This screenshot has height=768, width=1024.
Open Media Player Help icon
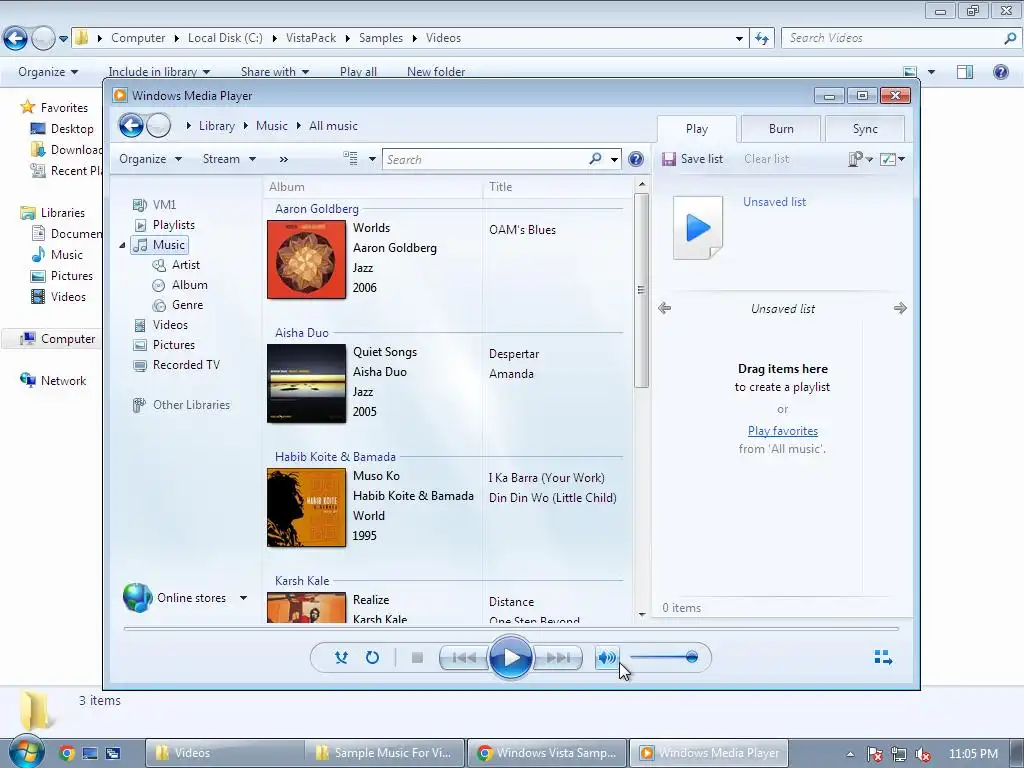click(635, 159)
